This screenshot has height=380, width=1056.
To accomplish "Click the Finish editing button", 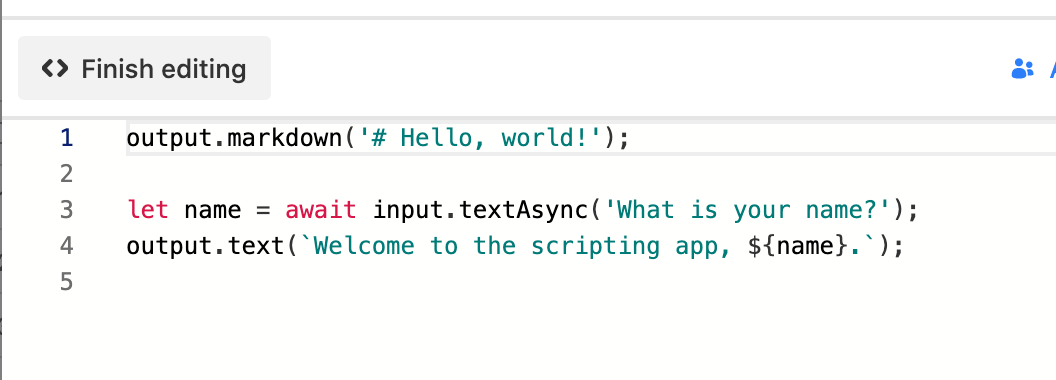I will click(144, 69).
